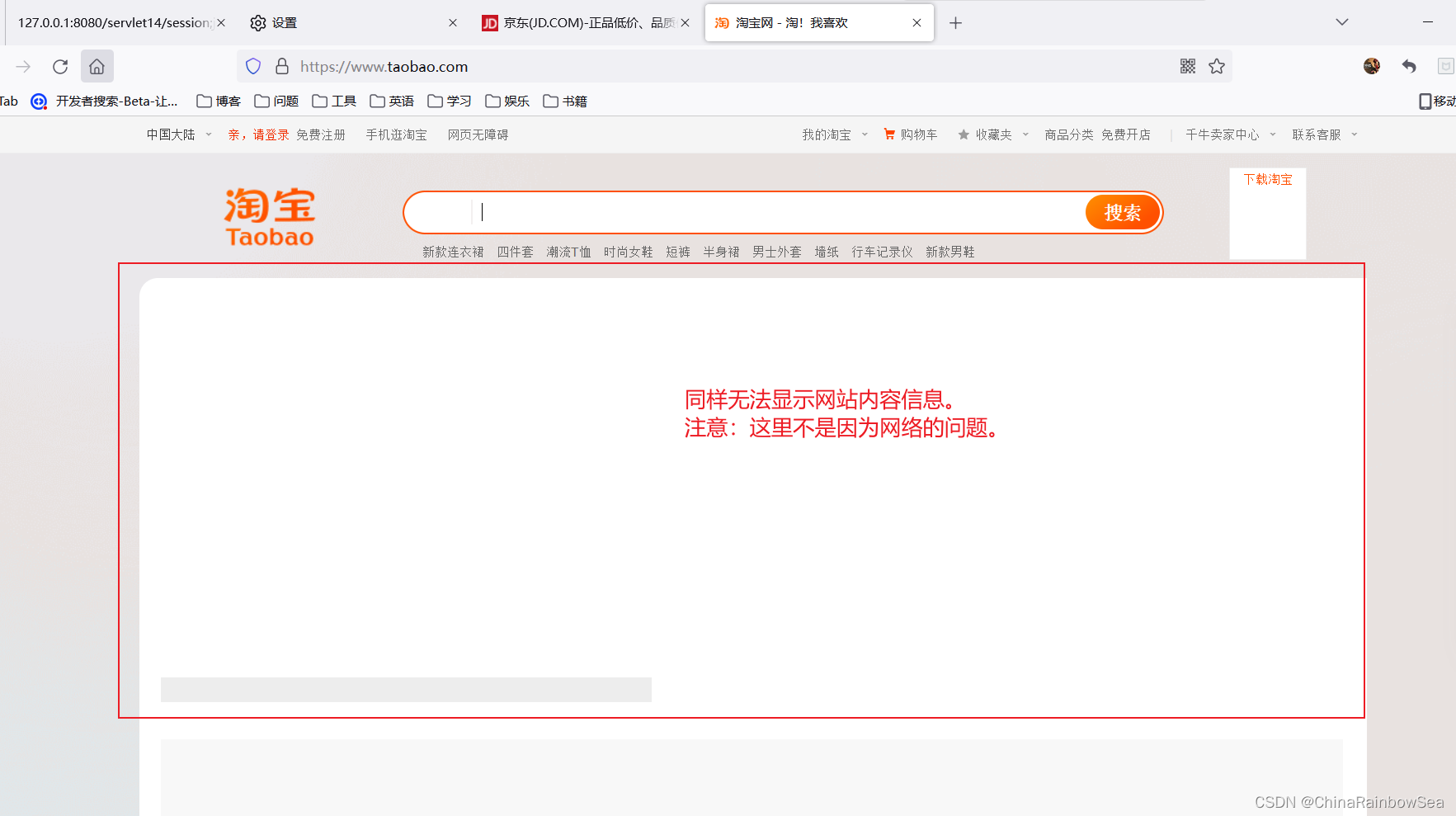The image size is (1456, 816).
Task: Click the tracking protection shield icon
Action: pyautogui.click(x=253, y=66)
